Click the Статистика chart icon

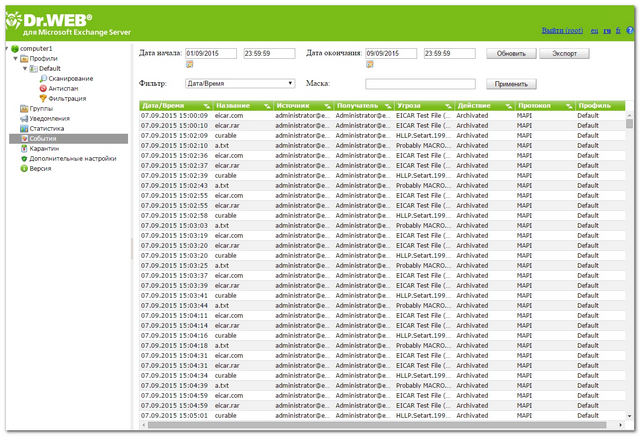pyautogui.click(x=24, y=129)
